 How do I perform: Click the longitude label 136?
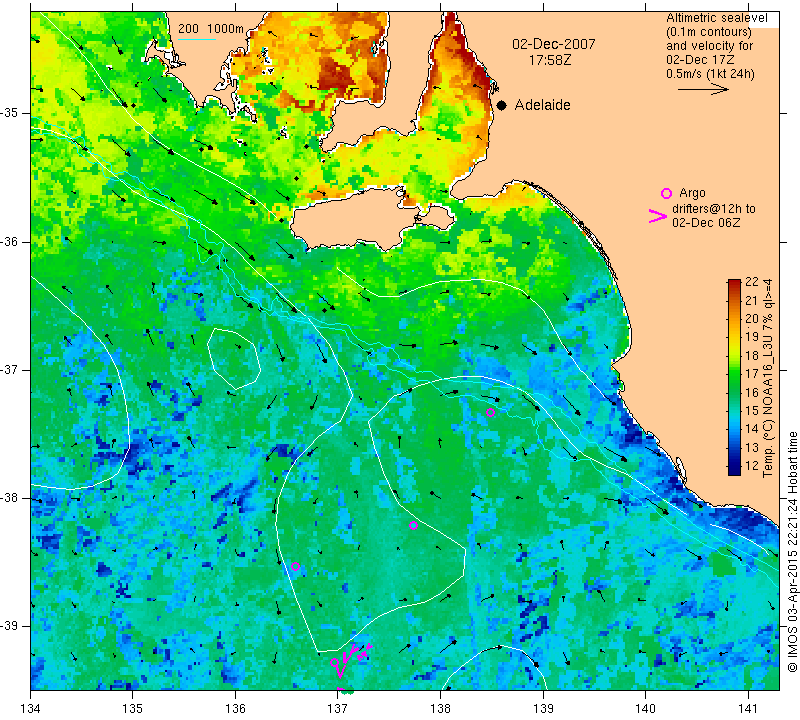235,708
